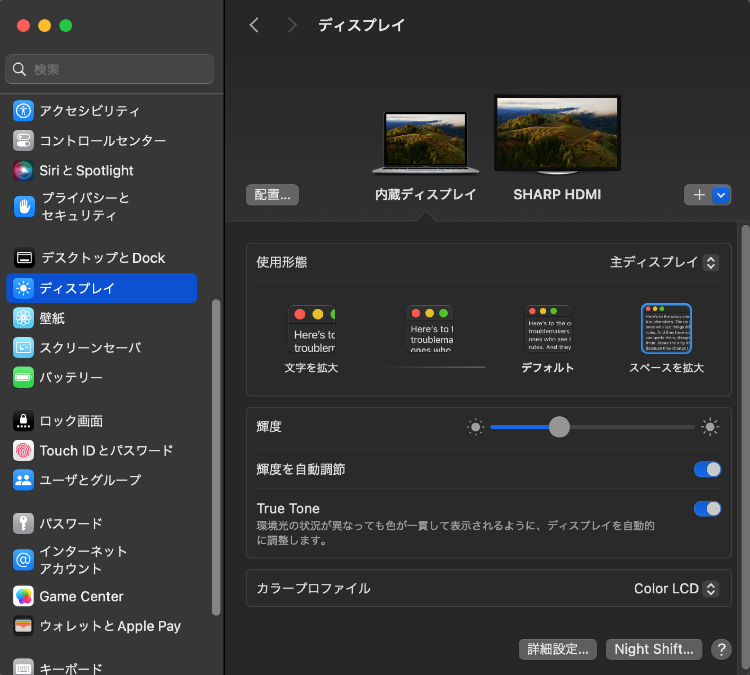Open the 詳細設定... button
Screen dimensions: 750x675
pos(558,649)
